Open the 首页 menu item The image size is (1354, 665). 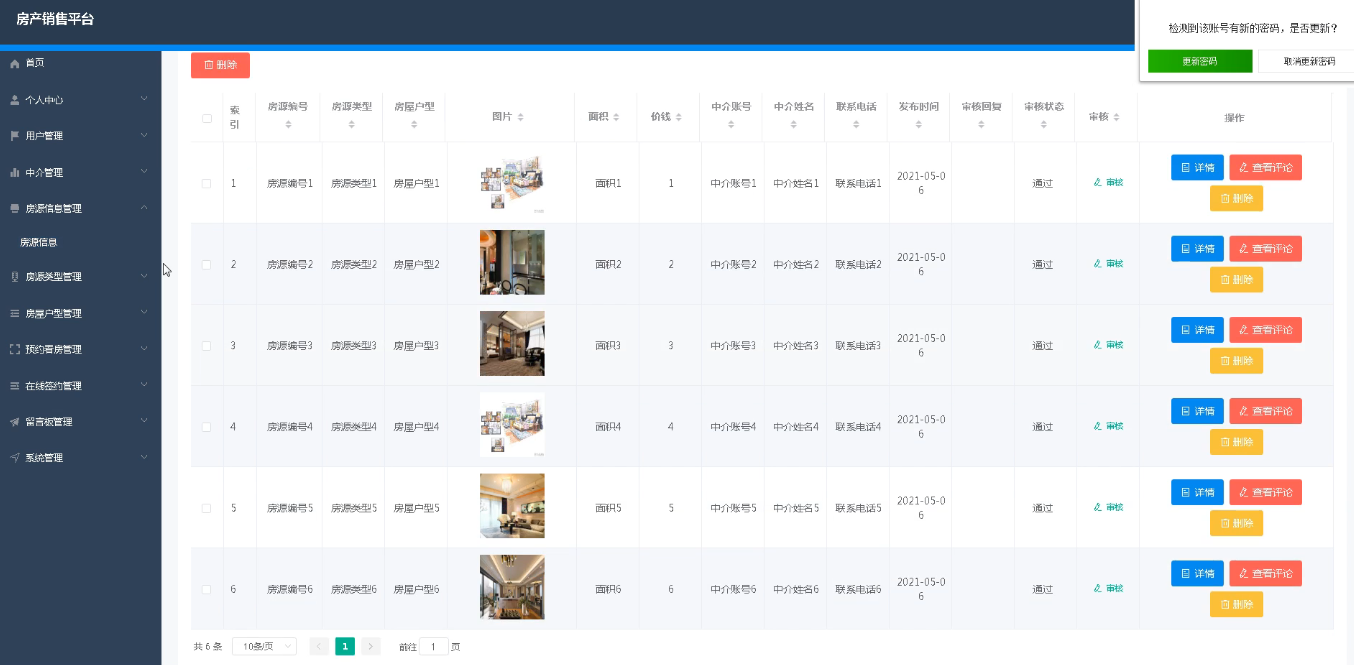(80, 63)
